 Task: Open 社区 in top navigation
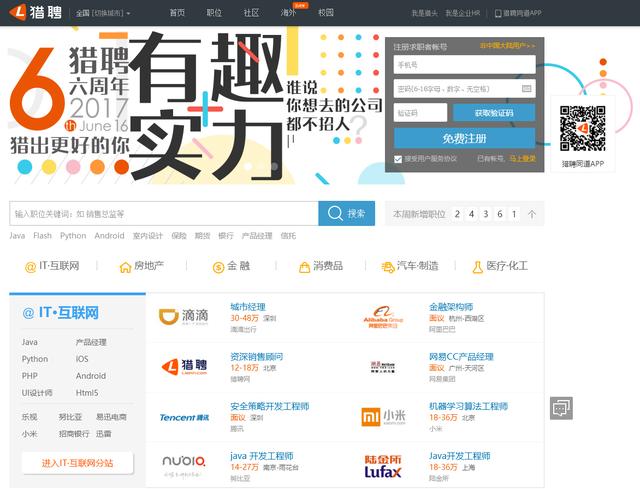251,13
